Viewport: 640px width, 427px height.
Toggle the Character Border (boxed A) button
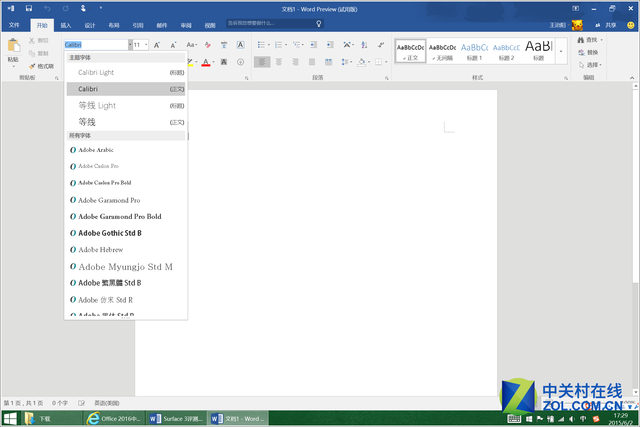(x=240, y=45)
